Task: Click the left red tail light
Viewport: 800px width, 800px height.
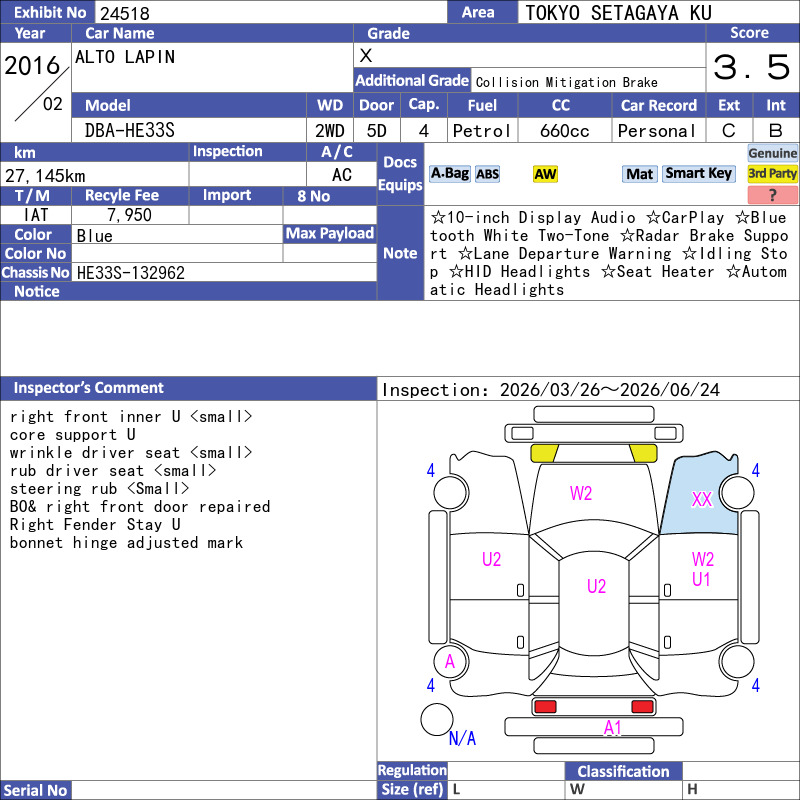Action: tap(544, 707)
